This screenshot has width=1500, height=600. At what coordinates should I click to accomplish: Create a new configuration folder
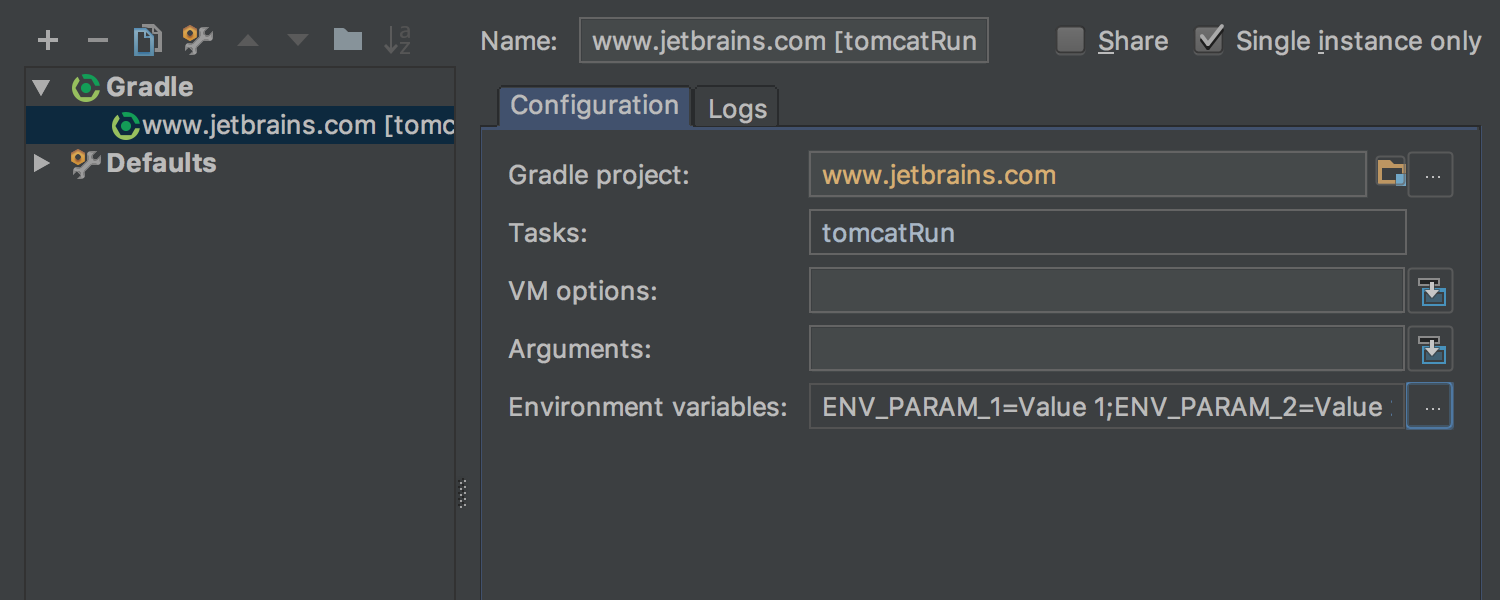point(347,40)
